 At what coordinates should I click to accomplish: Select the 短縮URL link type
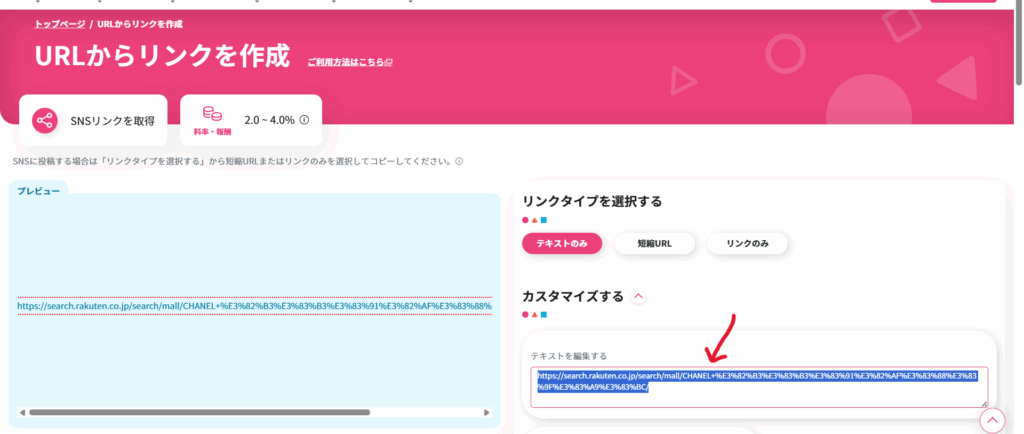(654, 243)
